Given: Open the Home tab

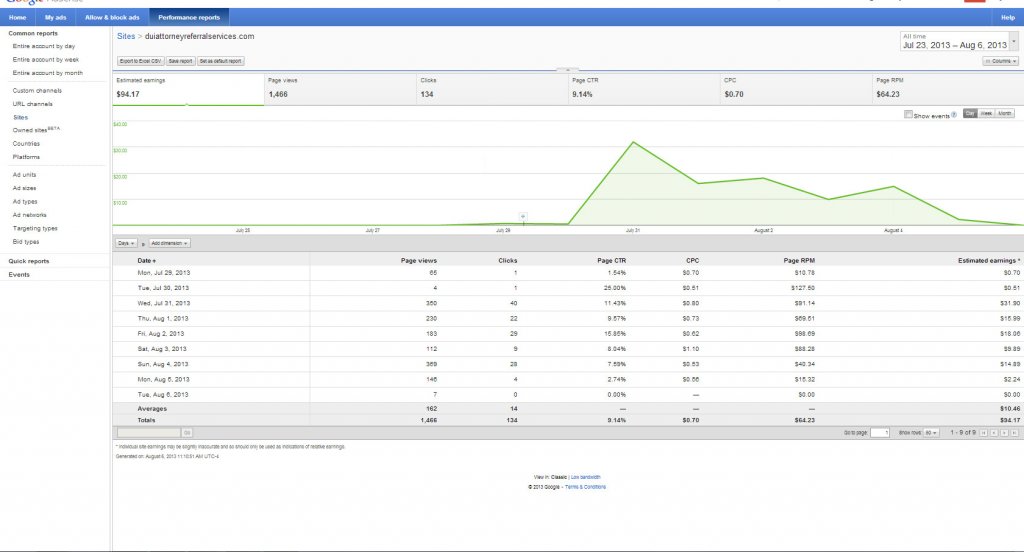Looking at the screenshot, I should pyautogui.click(x=18, y=18).
